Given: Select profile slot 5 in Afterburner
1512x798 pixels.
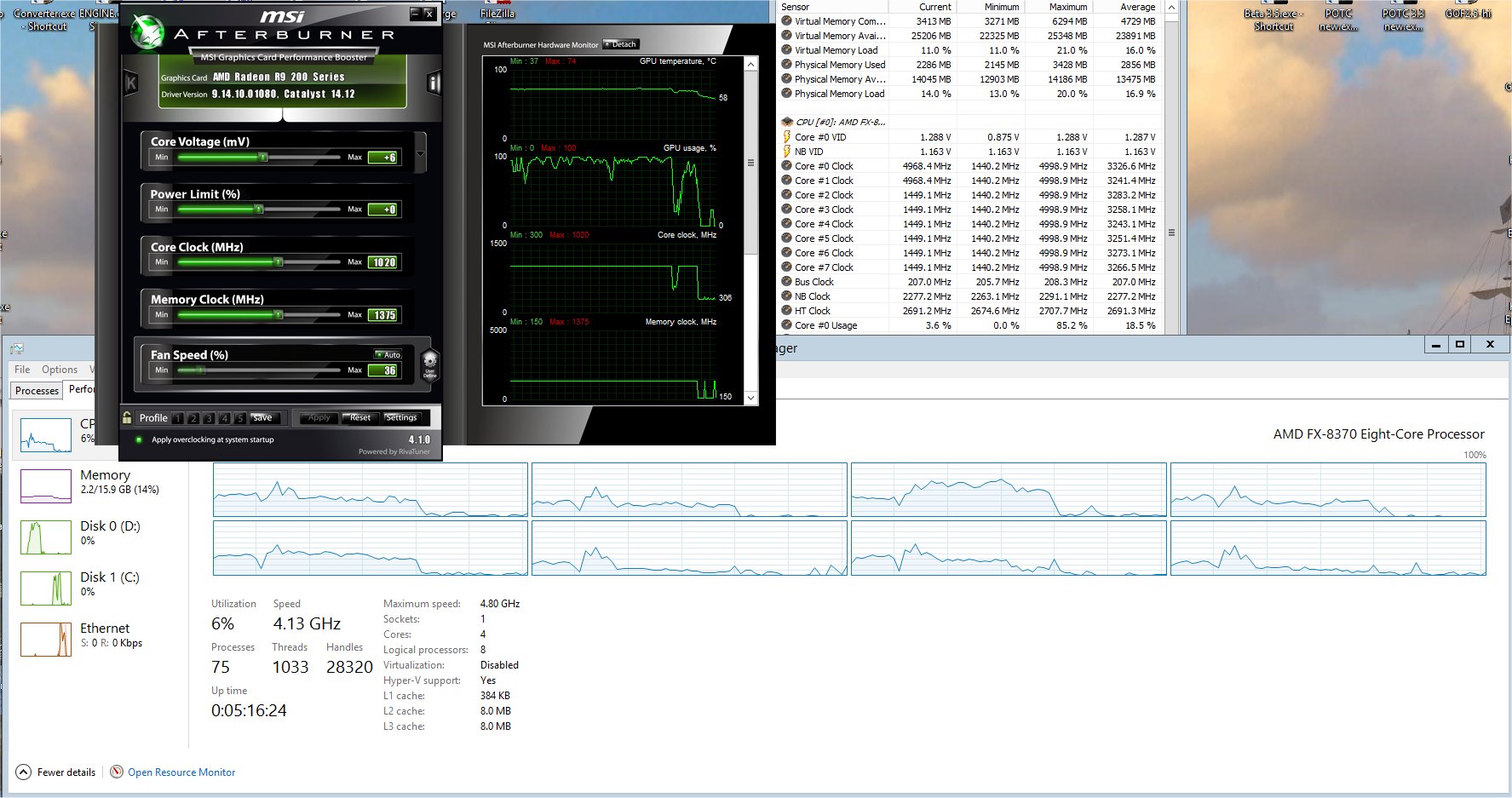Looking at the screenshot, I should click(240, 418).
